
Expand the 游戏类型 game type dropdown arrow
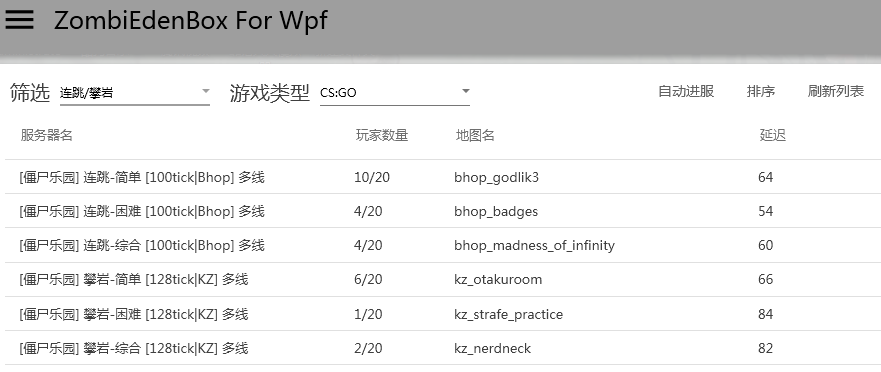(465, 91)
